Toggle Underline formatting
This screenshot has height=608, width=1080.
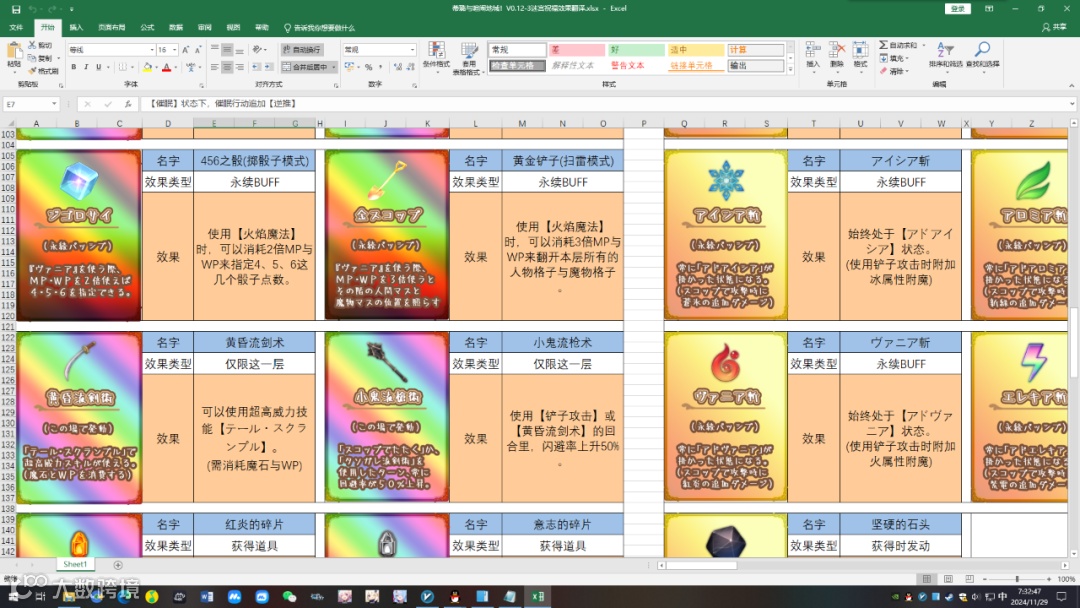[98, 67]
